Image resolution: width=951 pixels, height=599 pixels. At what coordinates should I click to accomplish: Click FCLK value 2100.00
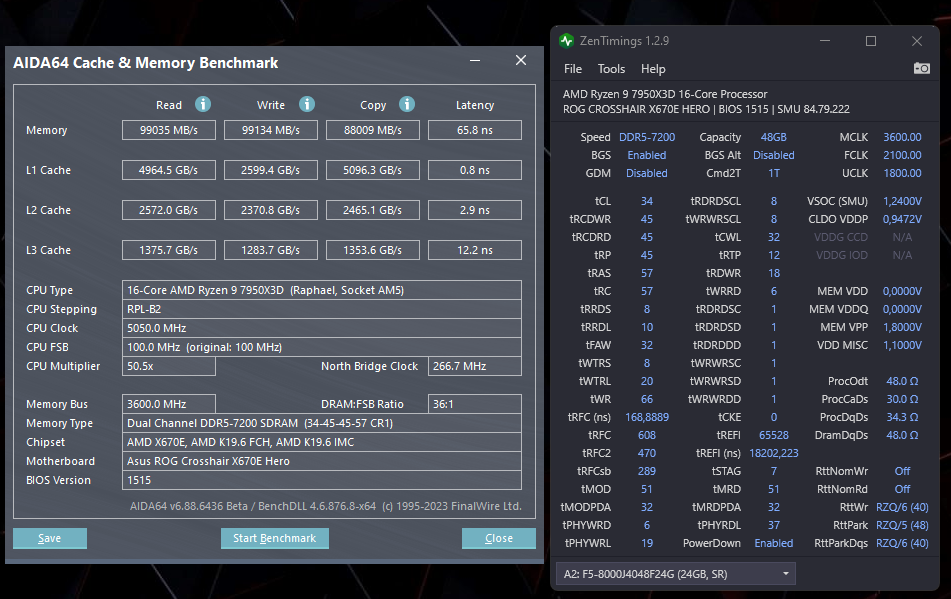point(902,155)
